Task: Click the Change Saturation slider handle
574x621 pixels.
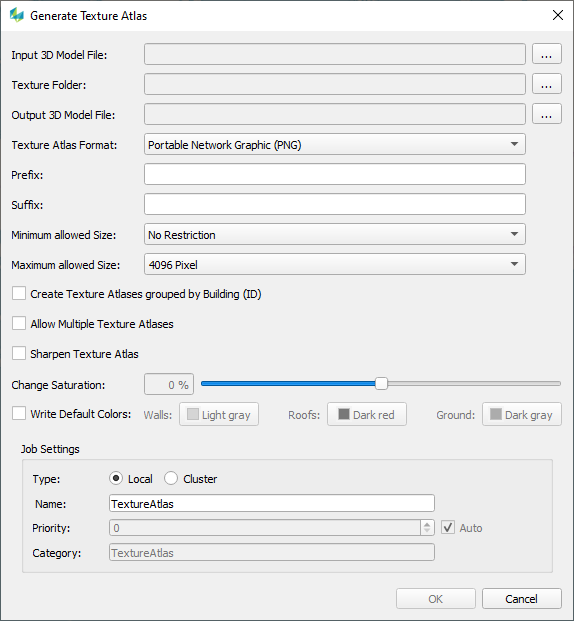Action: click(381, 383)
